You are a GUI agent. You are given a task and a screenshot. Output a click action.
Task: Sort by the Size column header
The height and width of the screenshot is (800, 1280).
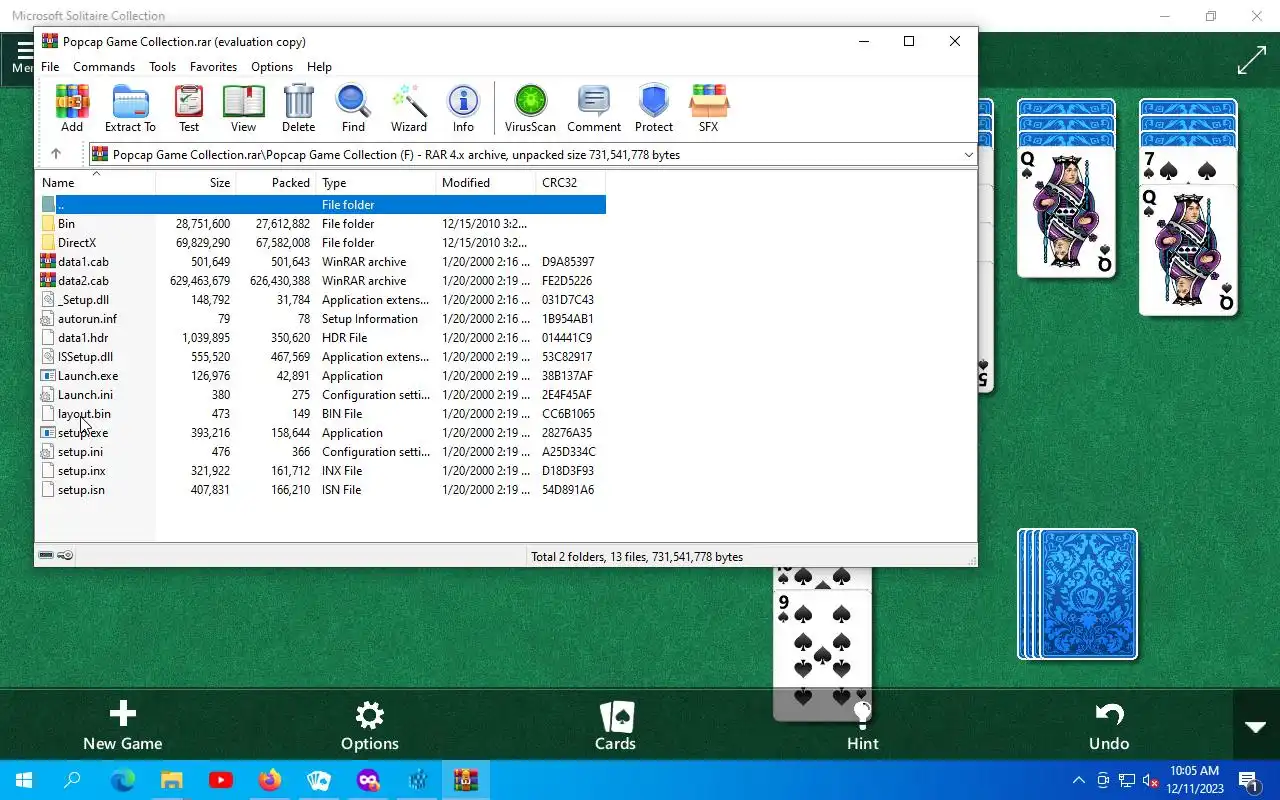coord(196,183)
